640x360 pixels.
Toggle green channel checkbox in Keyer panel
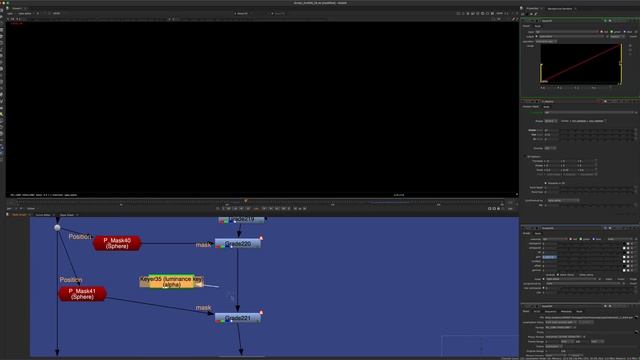(611, 32)
